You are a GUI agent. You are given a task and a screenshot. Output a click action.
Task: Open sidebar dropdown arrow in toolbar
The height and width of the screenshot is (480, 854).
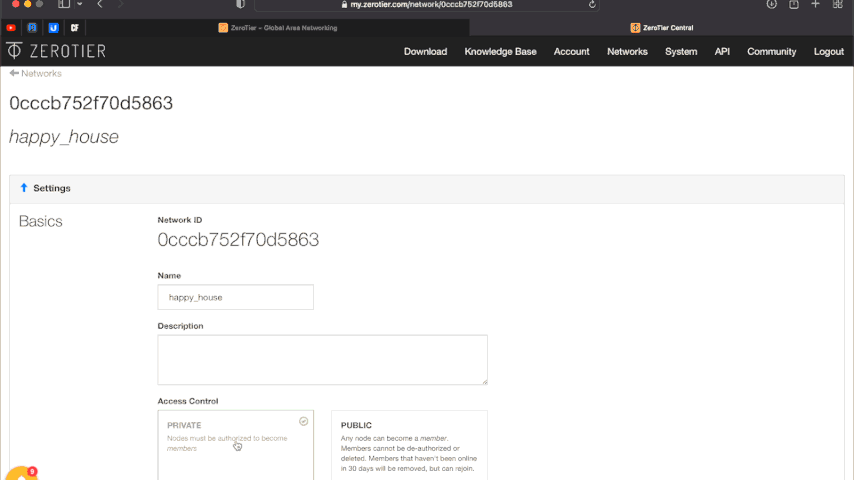pyautogui.click(x=80, y=4)
